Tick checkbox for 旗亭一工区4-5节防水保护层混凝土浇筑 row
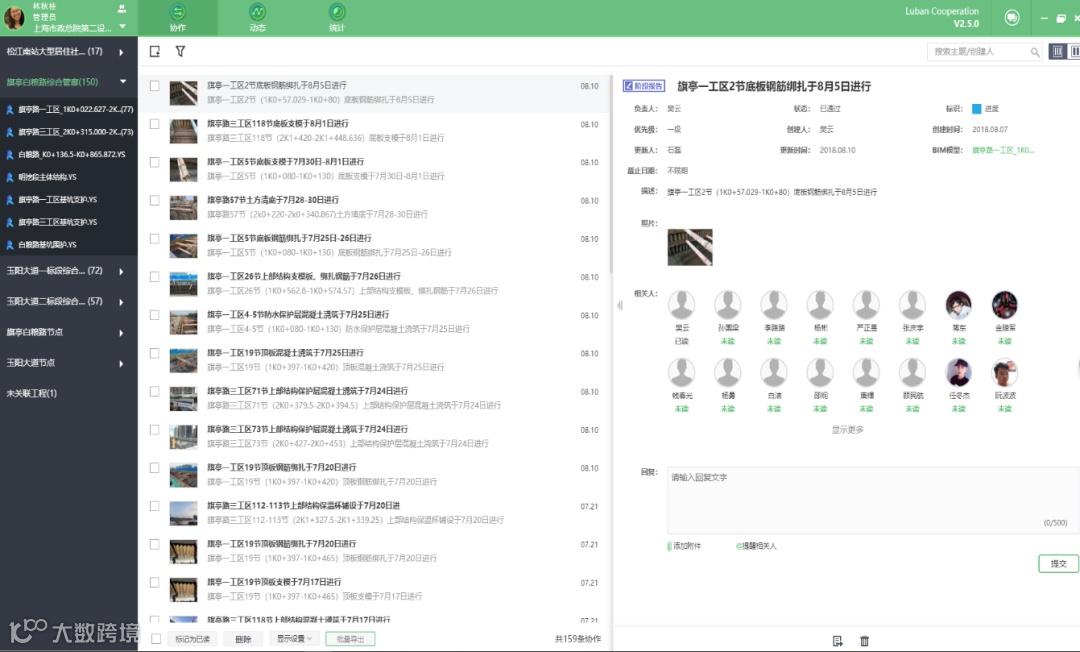1080x652 pixels. tap(155, 315)
